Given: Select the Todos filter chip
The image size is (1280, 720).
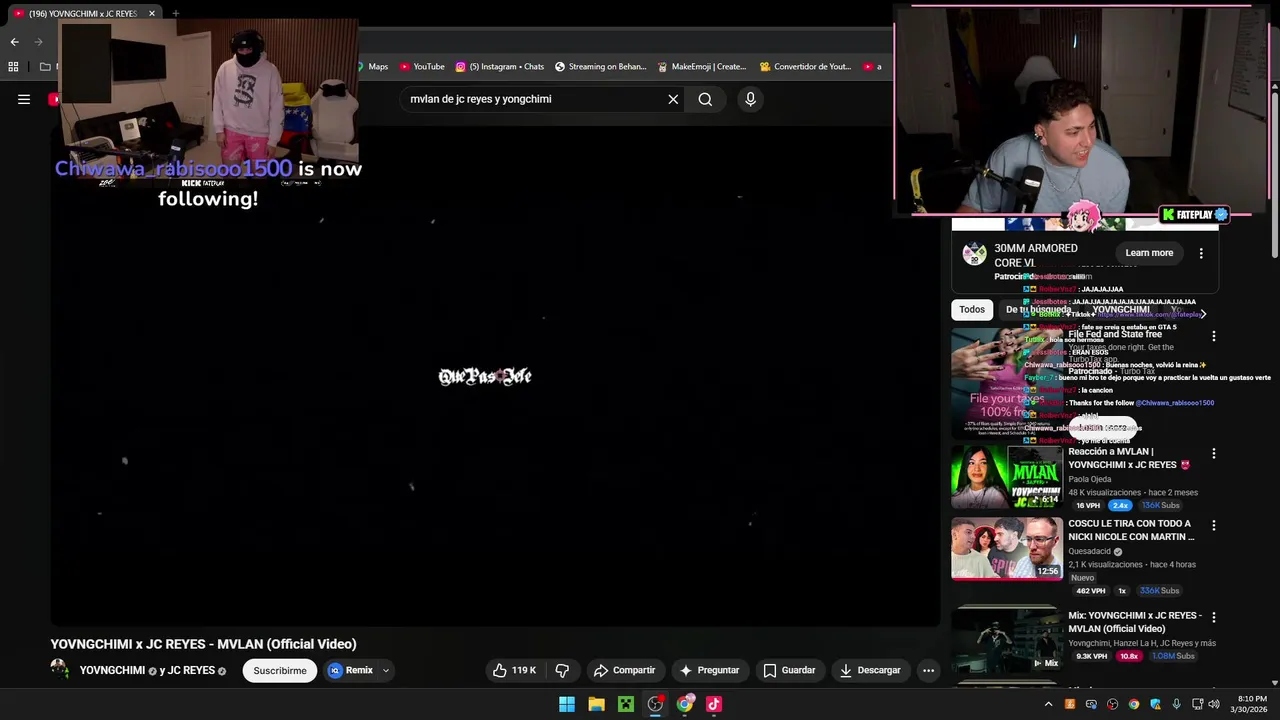Looking at the screenshot, I should [x=972, y=309].
